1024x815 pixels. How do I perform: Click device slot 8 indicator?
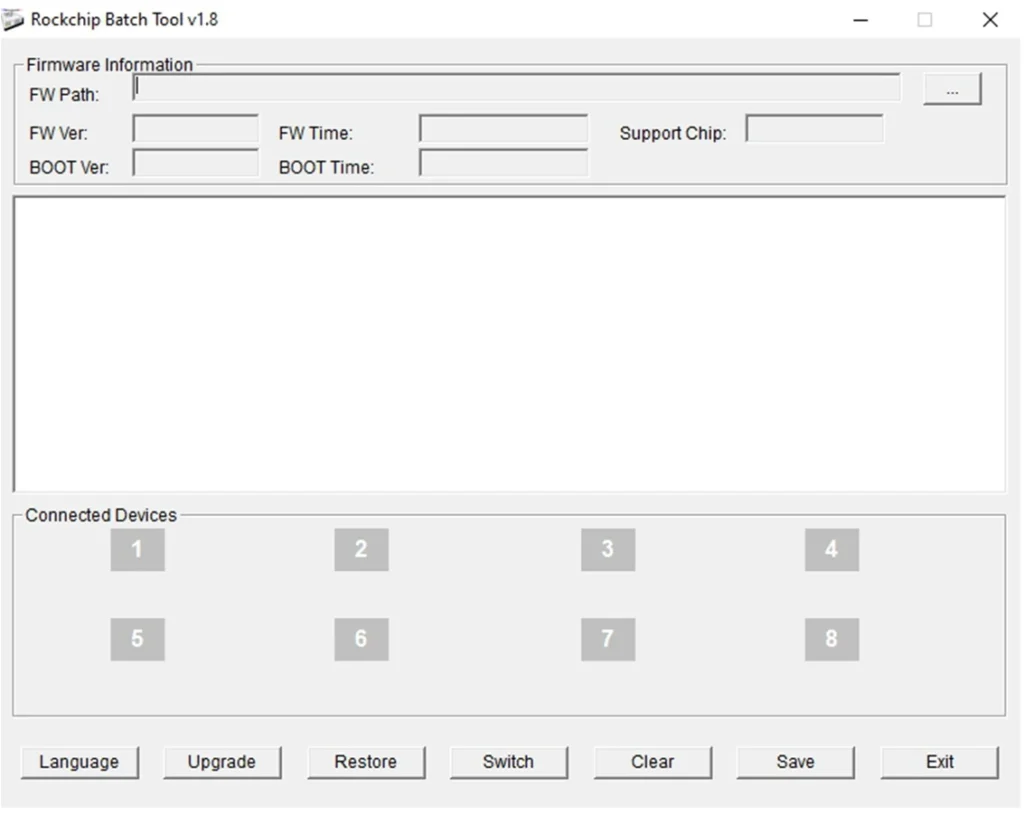pos(831,639)
